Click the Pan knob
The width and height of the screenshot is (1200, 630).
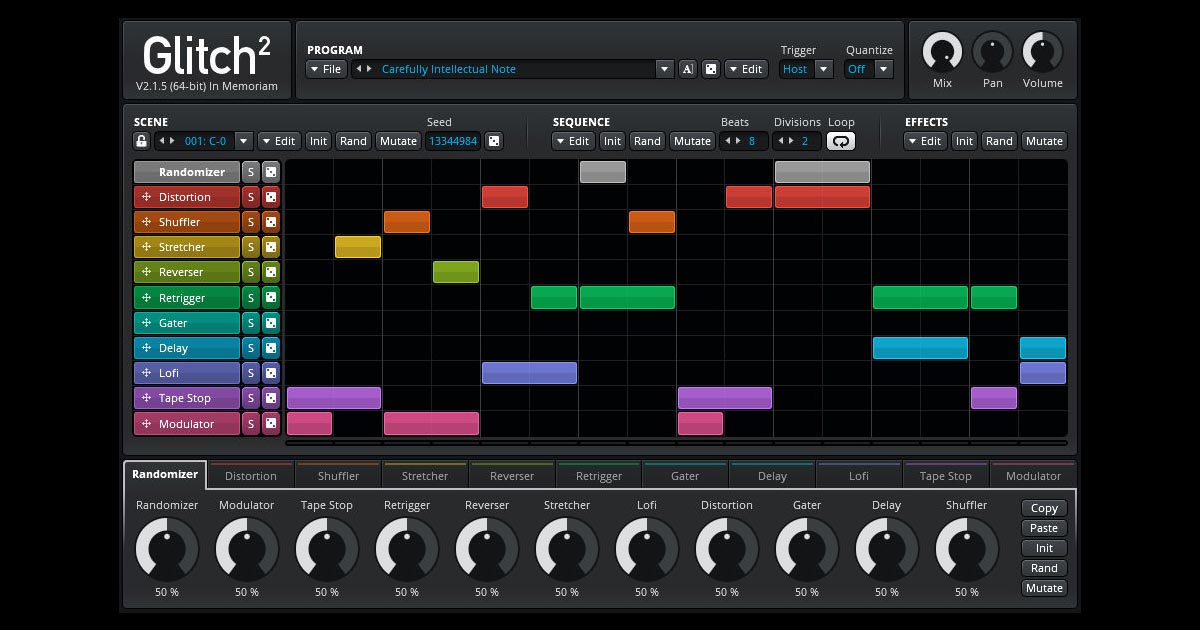coord(992,51)
